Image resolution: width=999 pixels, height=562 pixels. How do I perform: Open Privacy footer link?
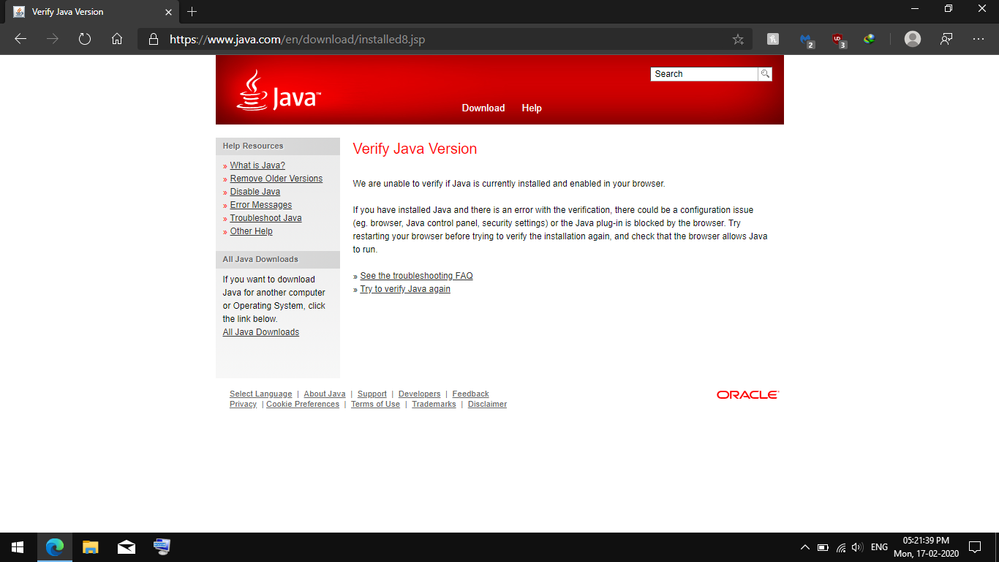point(243,404)
